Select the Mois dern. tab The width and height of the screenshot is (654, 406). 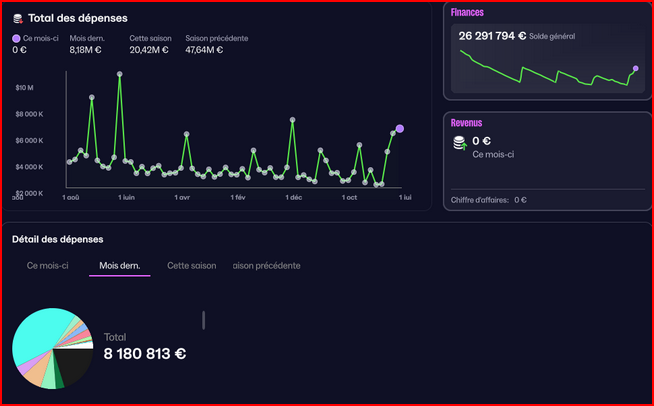pyautogui.click(x=119, y=266)
